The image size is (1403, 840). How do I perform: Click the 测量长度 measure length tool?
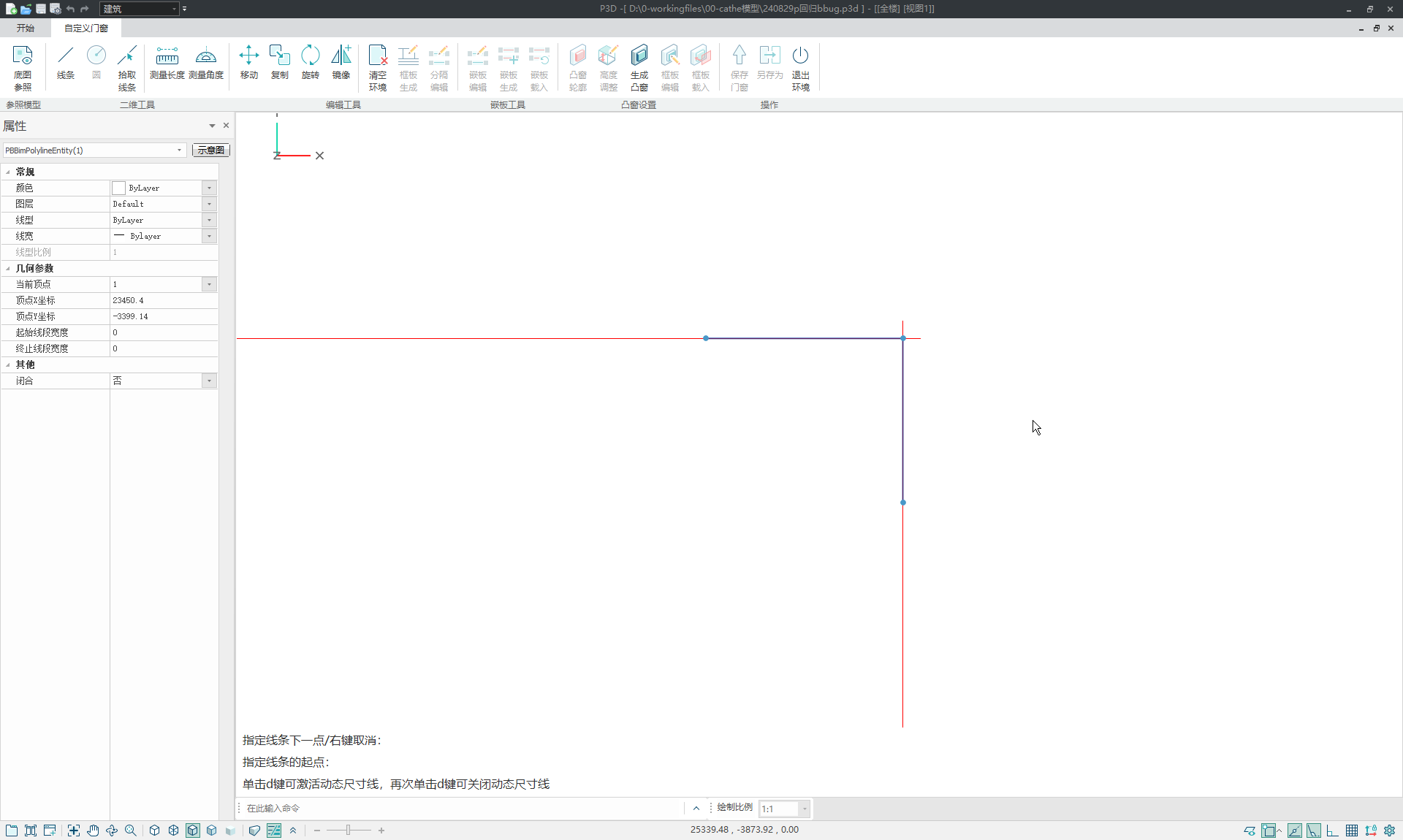coord(167,63)
